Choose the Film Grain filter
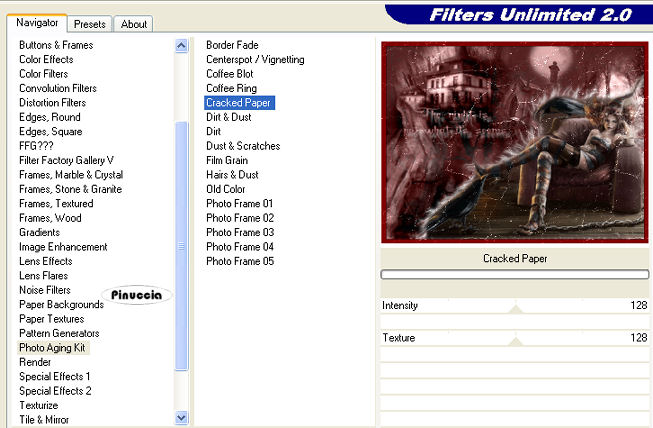 coord(227,160)
